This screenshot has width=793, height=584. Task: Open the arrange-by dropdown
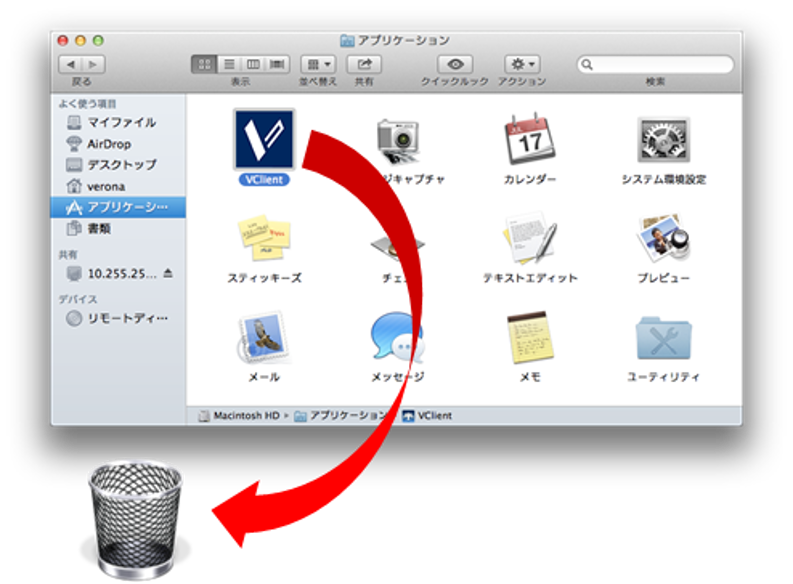[x=318, y=64]
